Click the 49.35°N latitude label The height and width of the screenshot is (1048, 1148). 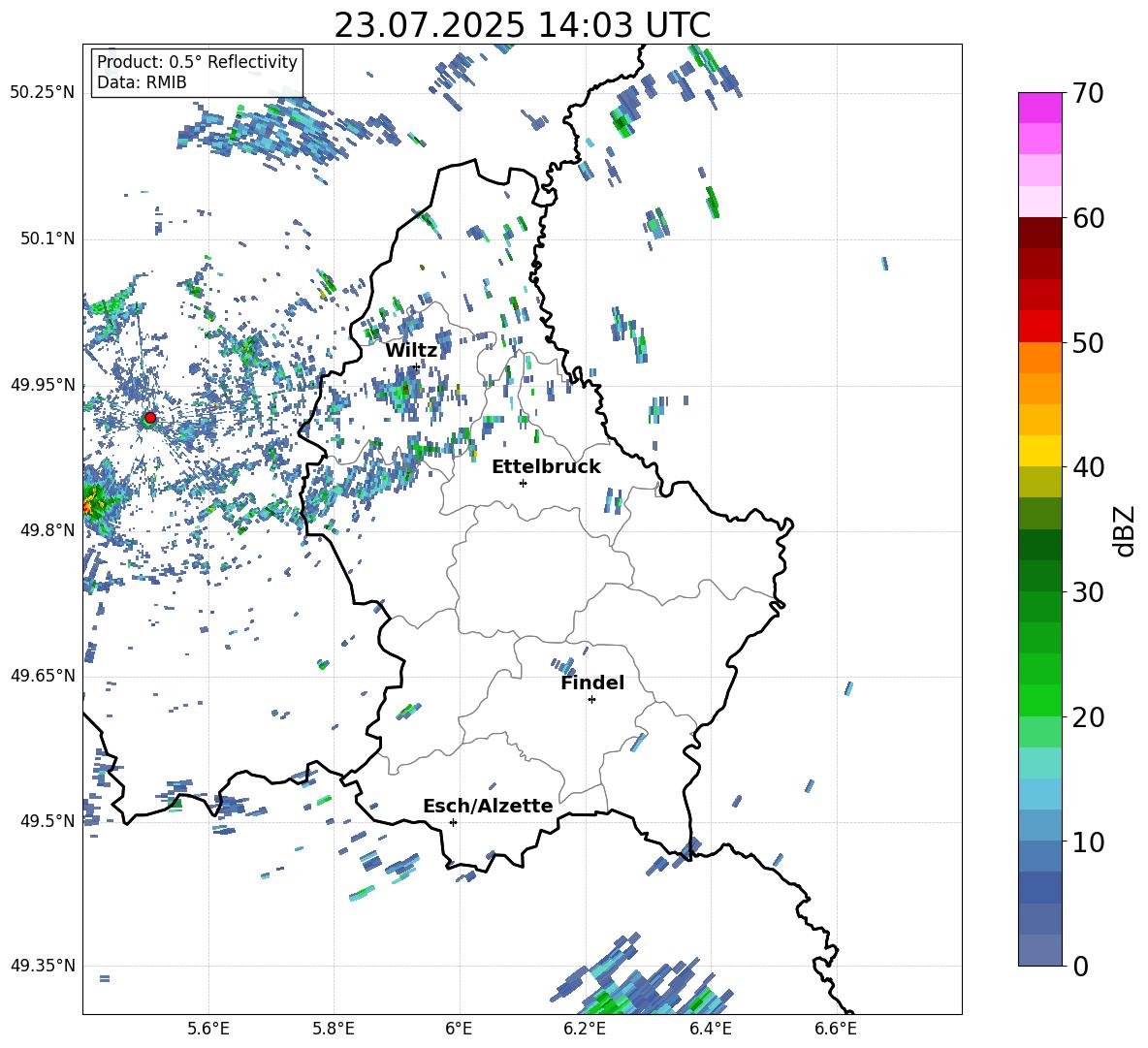[43, 966]
